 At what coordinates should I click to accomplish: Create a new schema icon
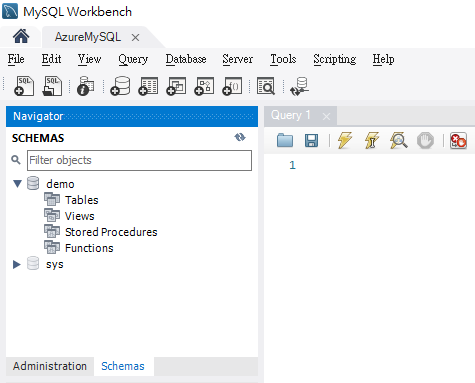120,86
